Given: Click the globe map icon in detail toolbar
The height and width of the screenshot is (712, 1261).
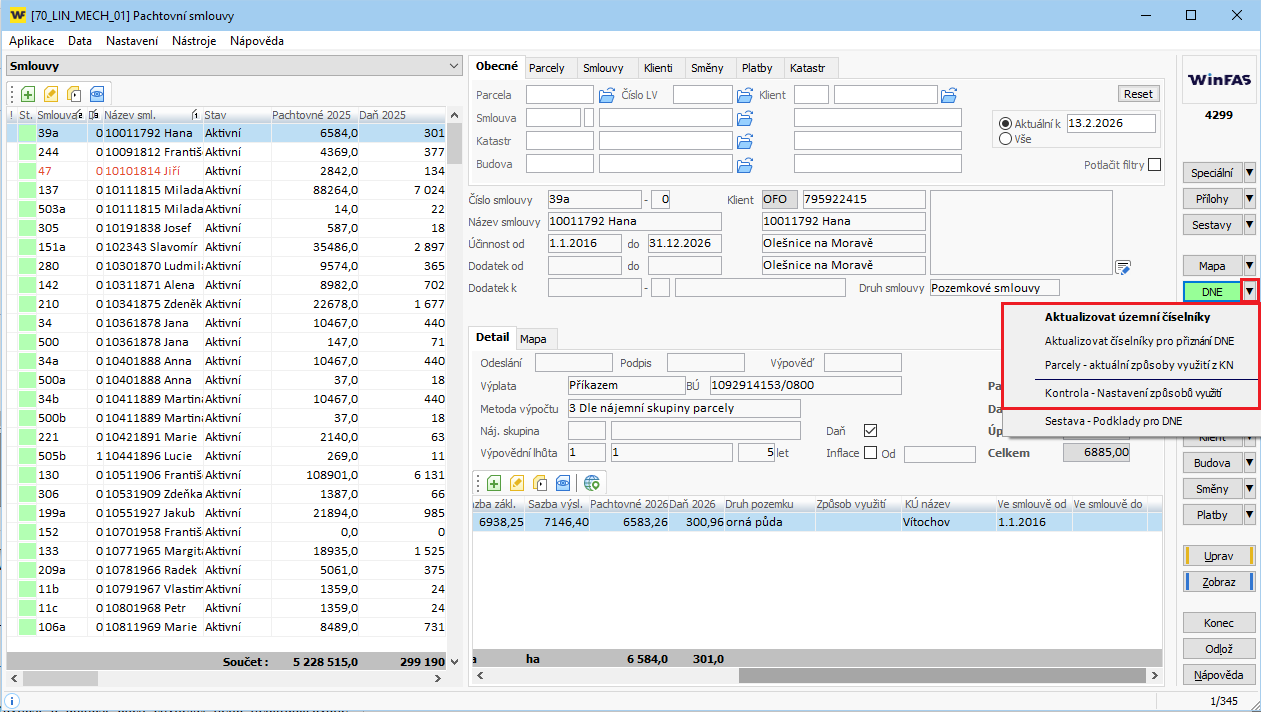Looking at the screenshot, I should tap(592, 482).
